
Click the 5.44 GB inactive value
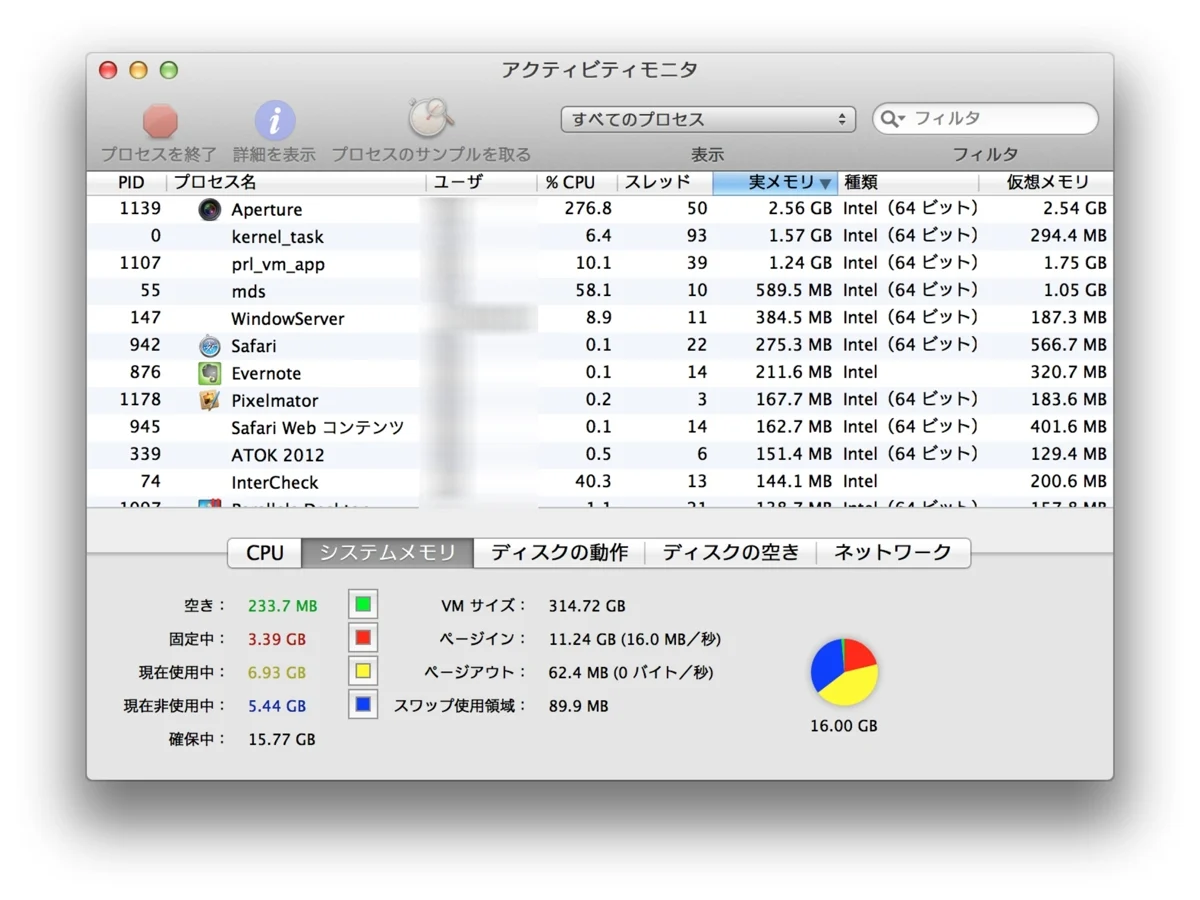277,706
